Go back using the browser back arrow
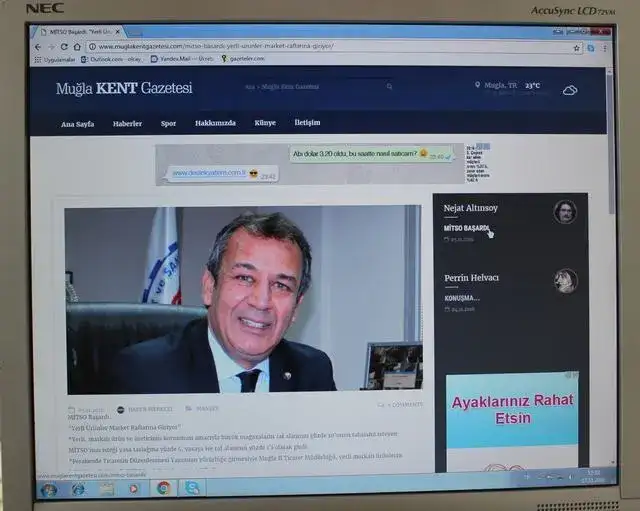The width and height of the screenshot is (640, 511). 38,47
